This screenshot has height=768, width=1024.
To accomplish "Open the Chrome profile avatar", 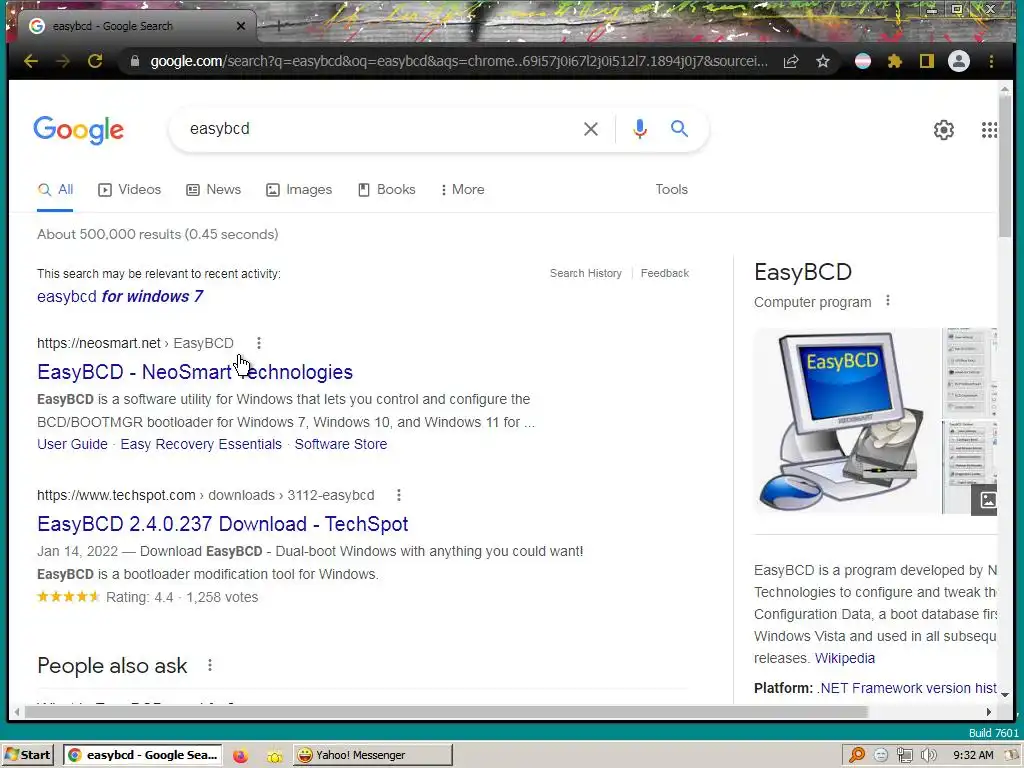I will coord(959,61).
